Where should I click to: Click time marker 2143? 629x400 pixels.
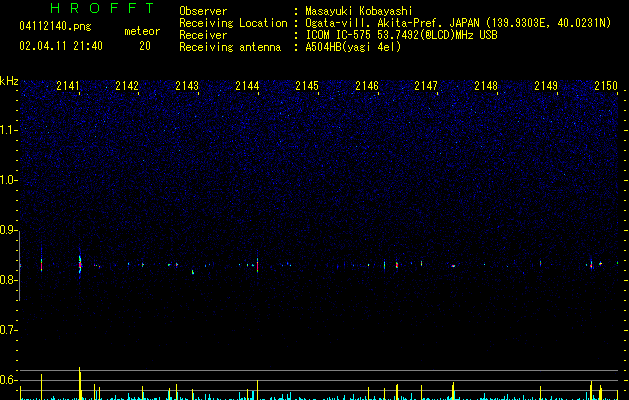click(187, 86)
